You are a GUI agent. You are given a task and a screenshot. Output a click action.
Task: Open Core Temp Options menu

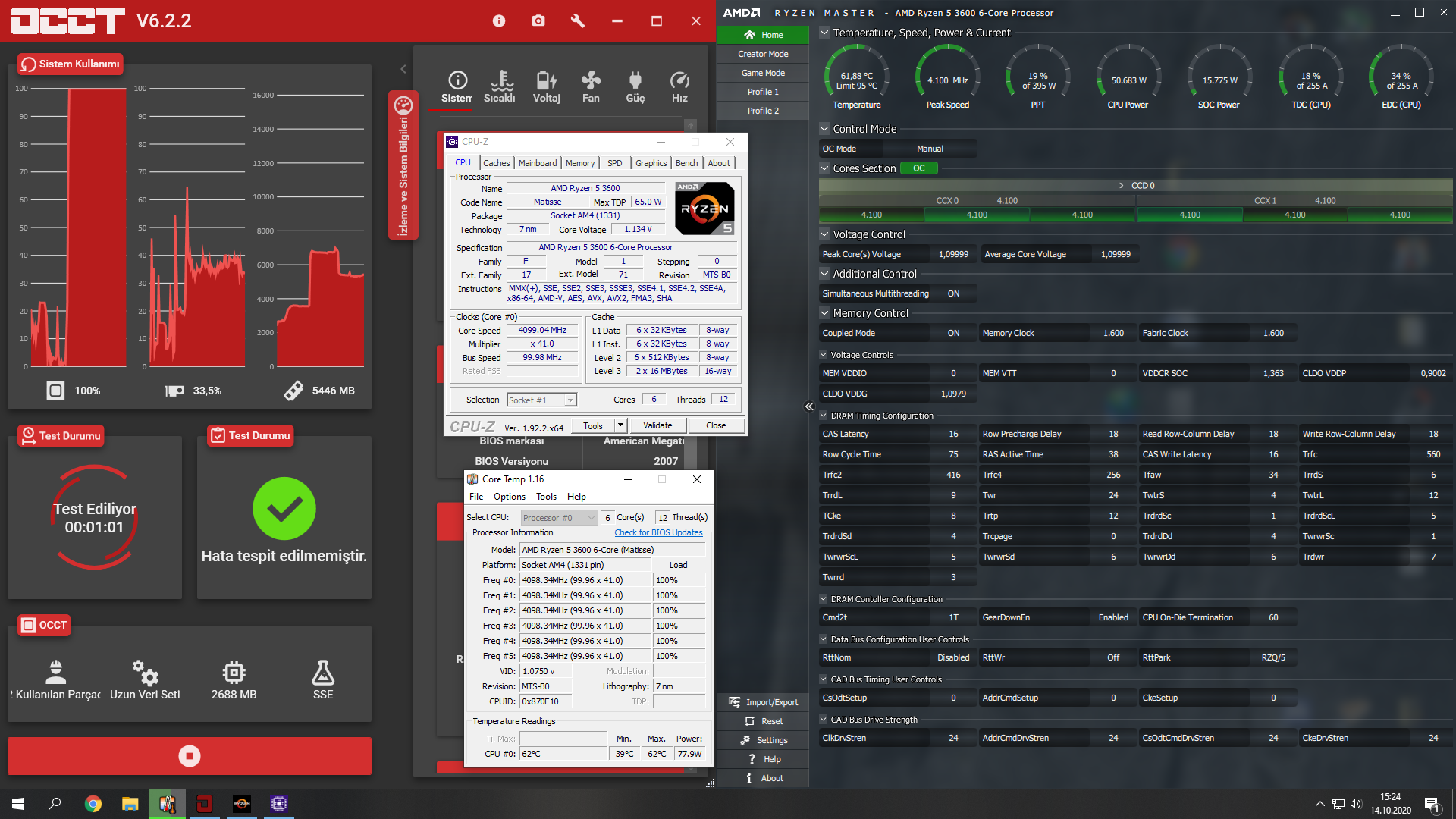click(x=509, y=497)
